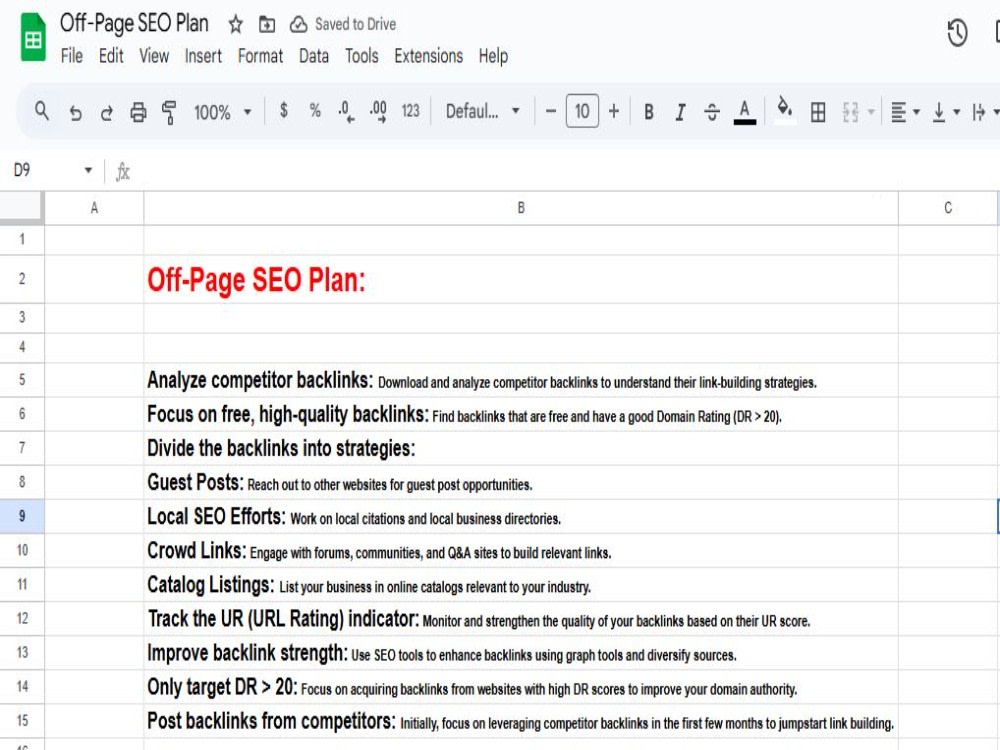The image size is (1000, 750).
Task: Select the Divide the backlinks into strategies cell
Action: (x=521, y=448)
